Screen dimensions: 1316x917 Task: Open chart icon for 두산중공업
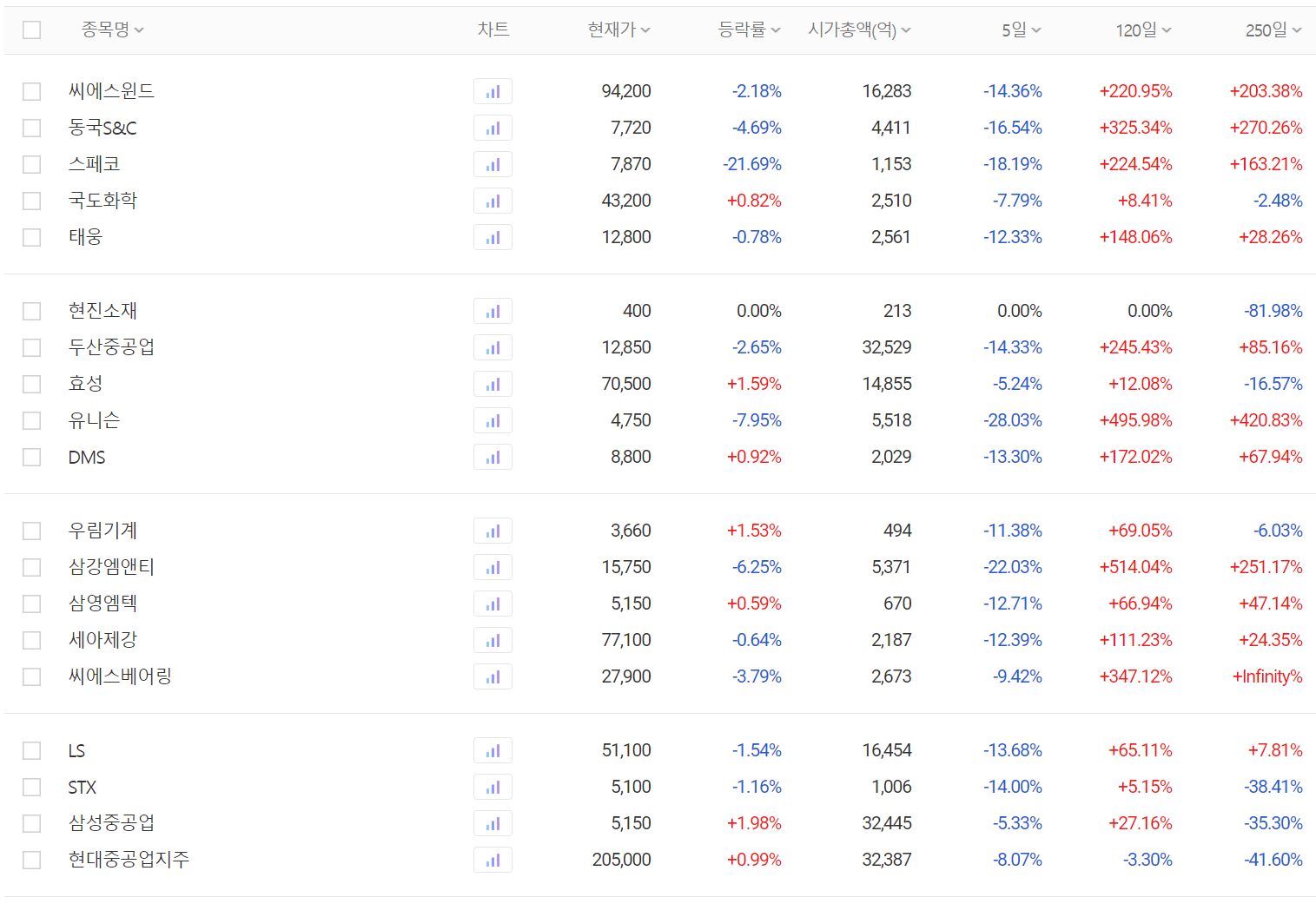[x=493, y=347]
